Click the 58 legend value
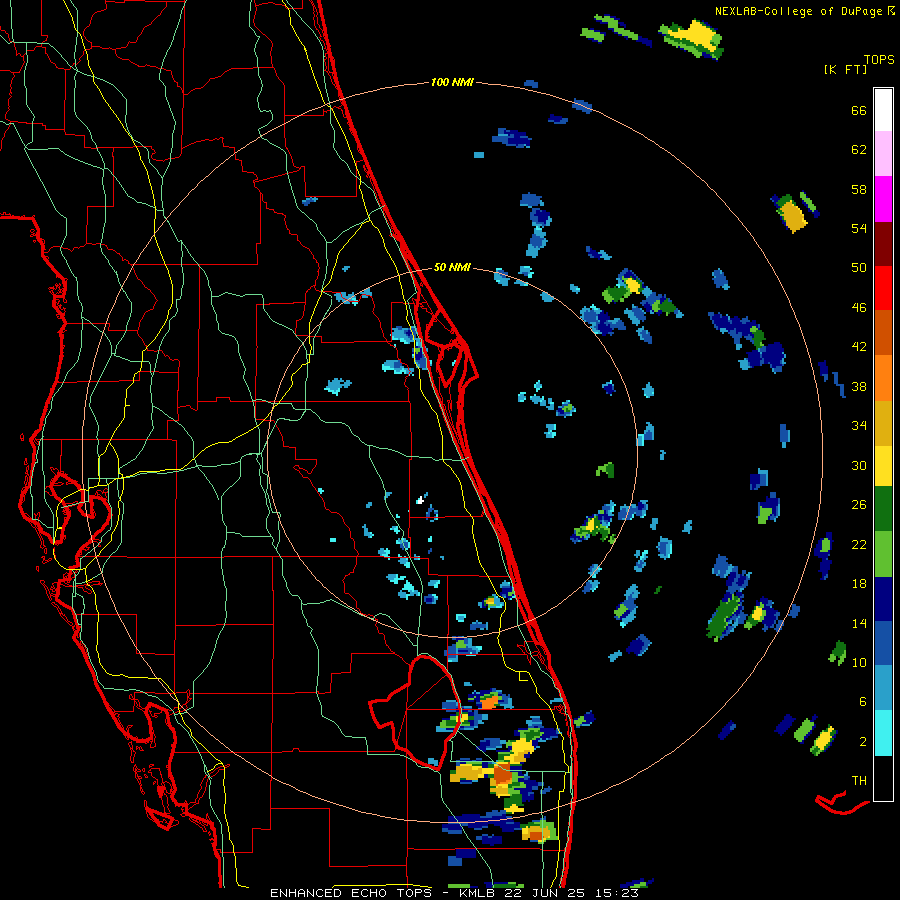Image resolution: width=900 pixels, height=900 pixels. [x=859, y=190]
